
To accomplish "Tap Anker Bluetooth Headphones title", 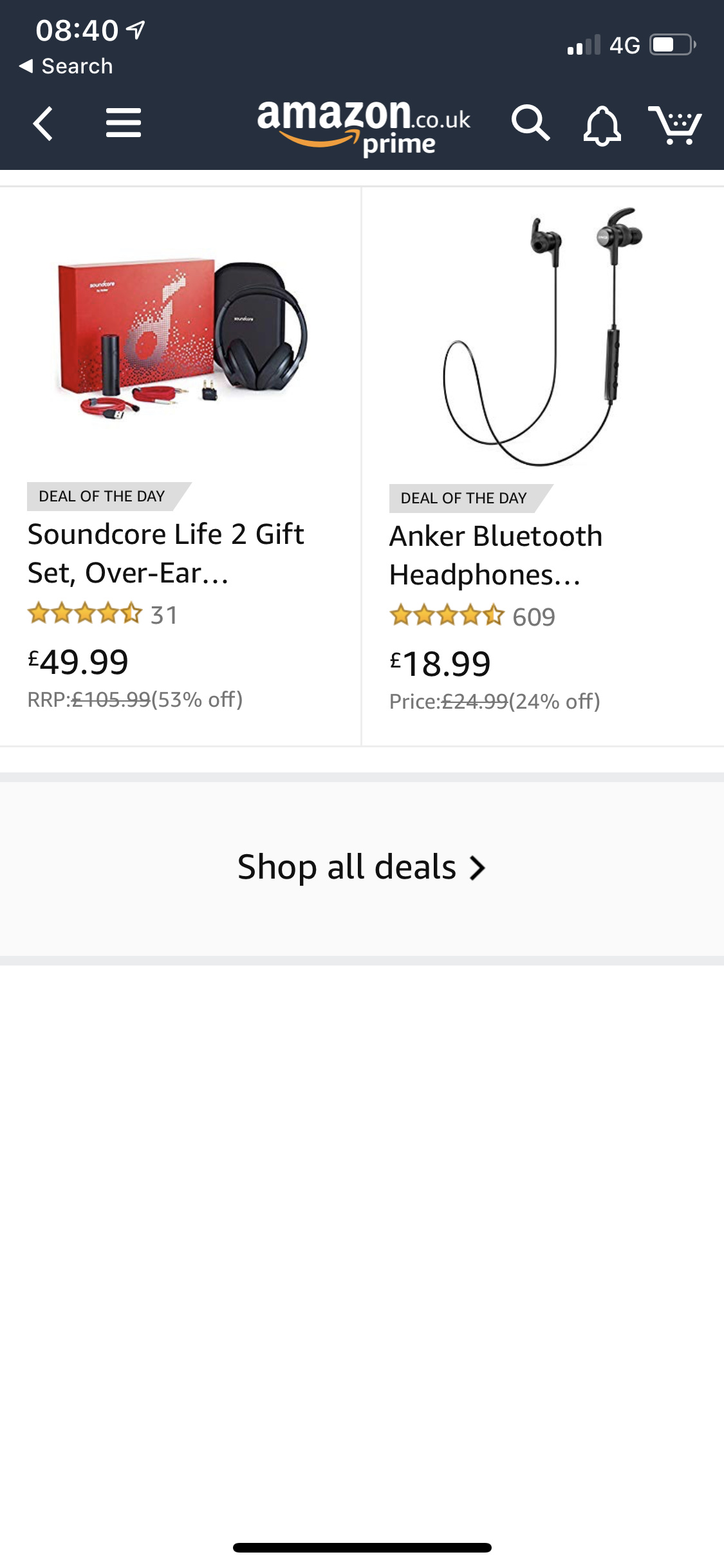I will tap(496, 555).
